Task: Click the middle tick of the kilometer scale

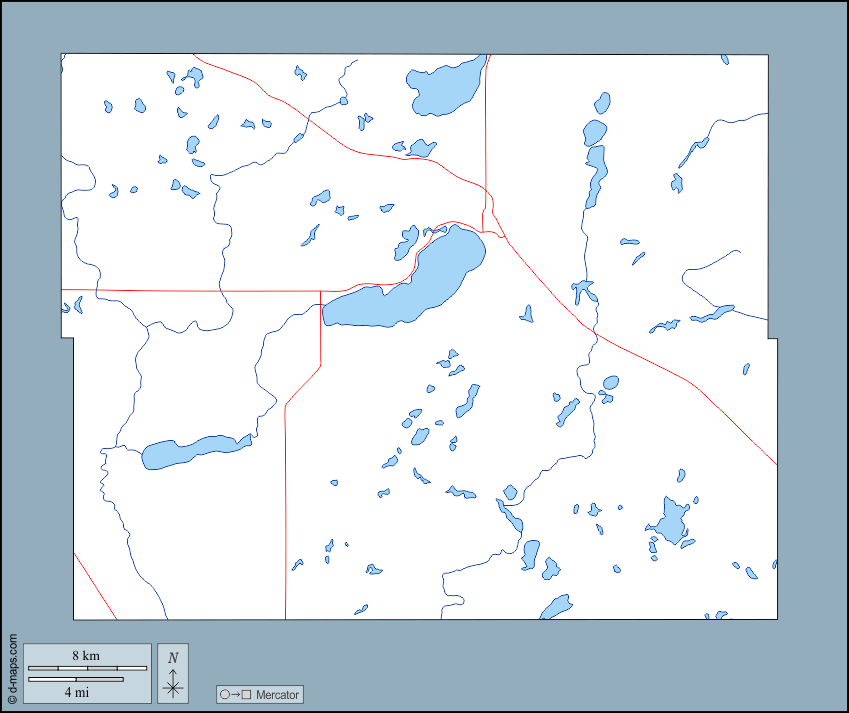Action: pyautogui.click(x=85, y=667)
